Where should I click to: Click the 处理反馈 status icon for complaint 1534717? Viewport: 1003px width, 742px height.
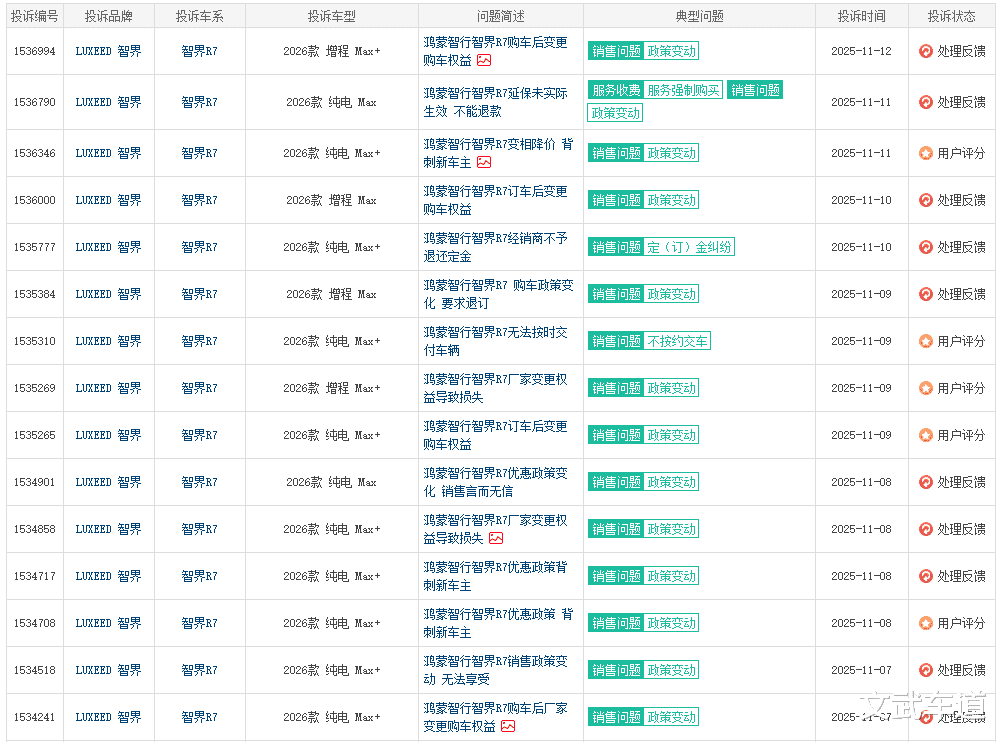coord(926,576)
